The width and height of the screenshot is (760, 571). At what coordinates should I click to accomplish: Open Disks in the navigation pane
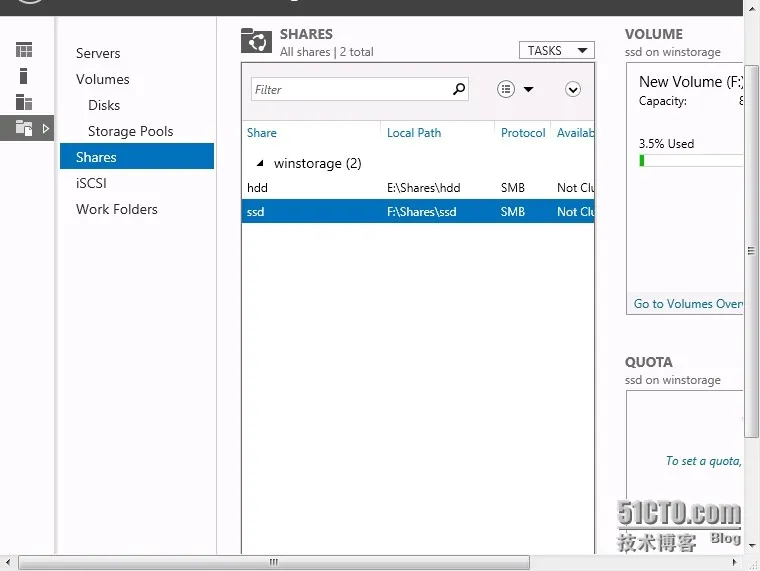point(104,105)
